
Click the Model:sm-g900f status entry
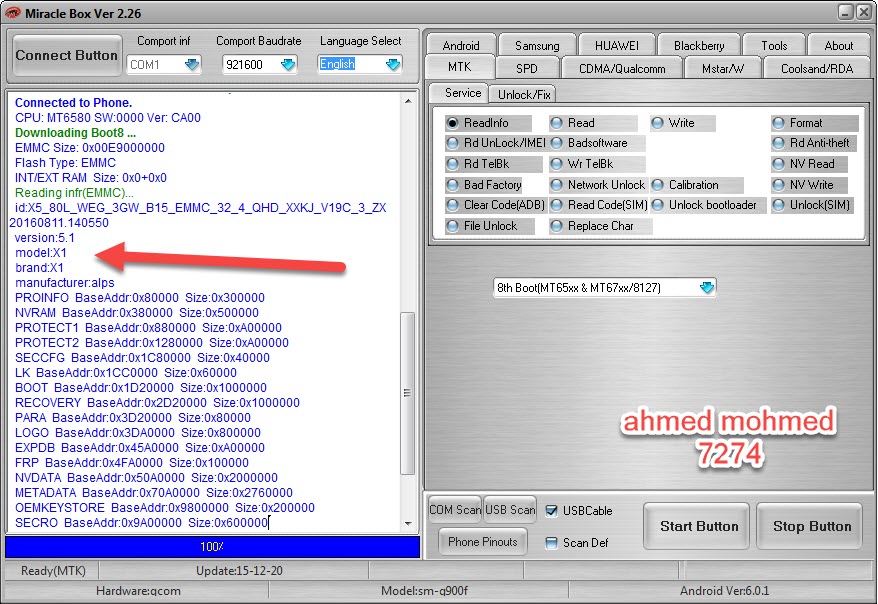[x=424, y=591]
